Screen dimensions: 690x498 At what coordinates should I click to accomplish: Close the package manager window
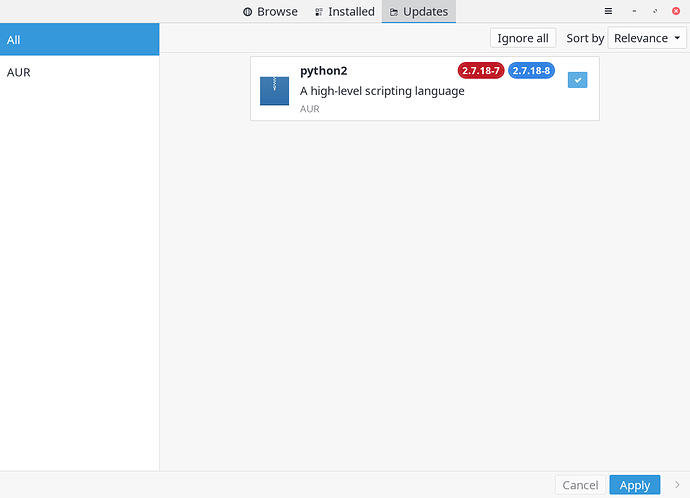pos(676,11)
